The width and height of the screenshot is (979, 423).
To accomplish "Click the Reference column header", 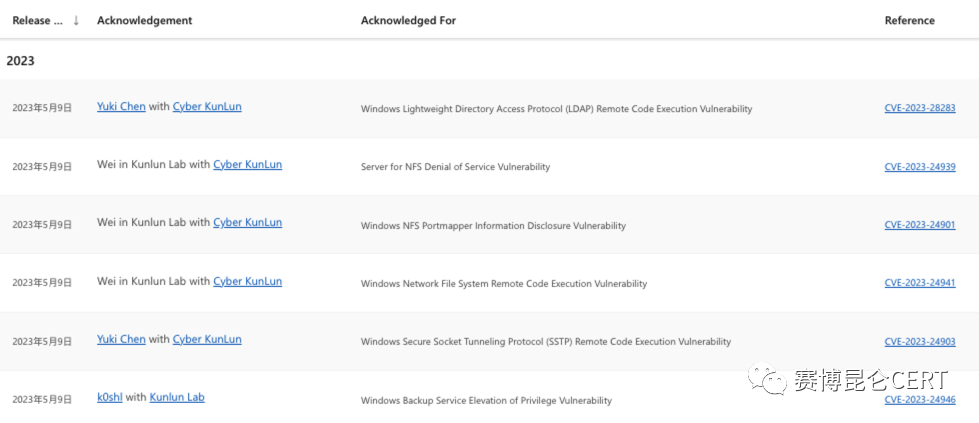I will tap(909, 20).
